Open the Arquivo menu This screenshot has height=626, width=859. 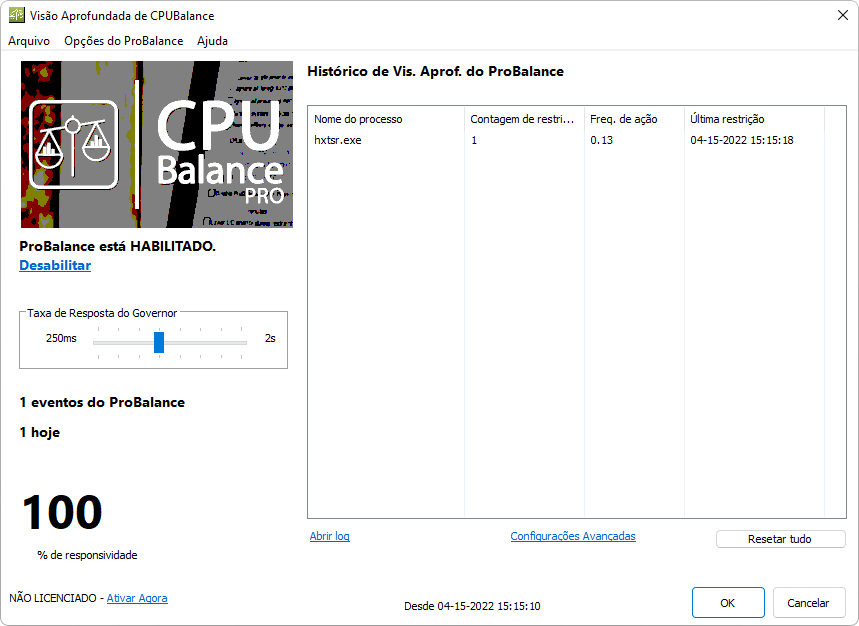pyautogui.click(x=29, y=41)
